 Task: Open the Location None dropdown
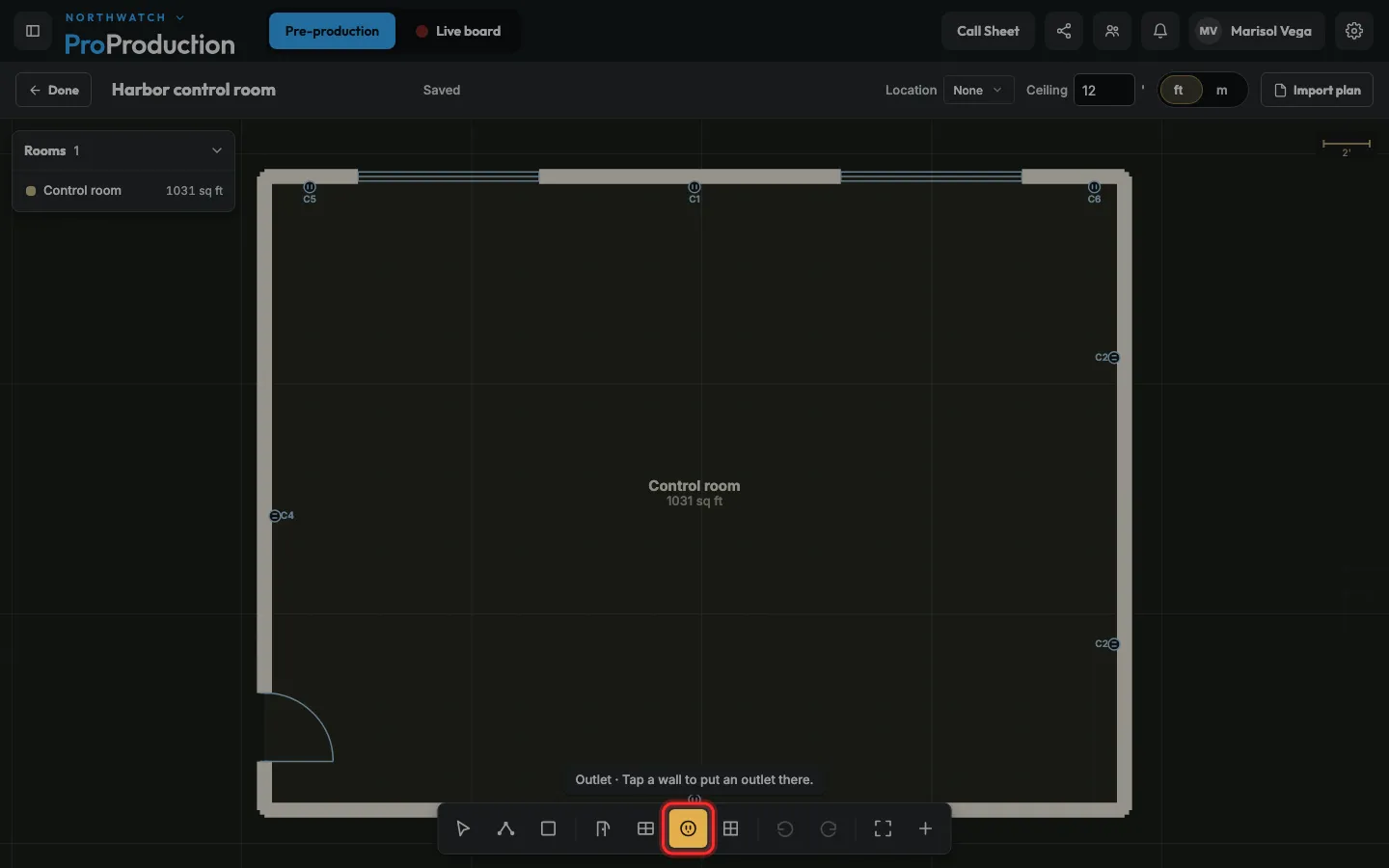[x=978, y=90]
